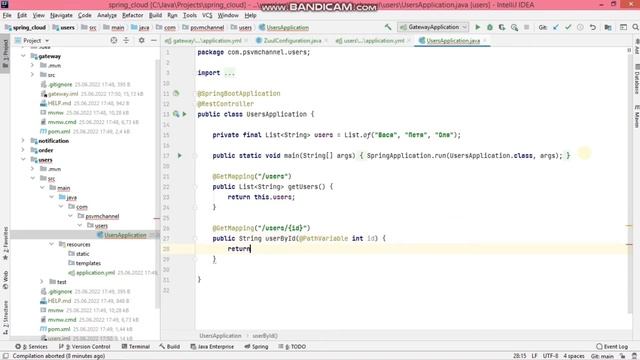640x360 pixels.
Task: Open Maven tool window on right edge
Action: [636, 116]
